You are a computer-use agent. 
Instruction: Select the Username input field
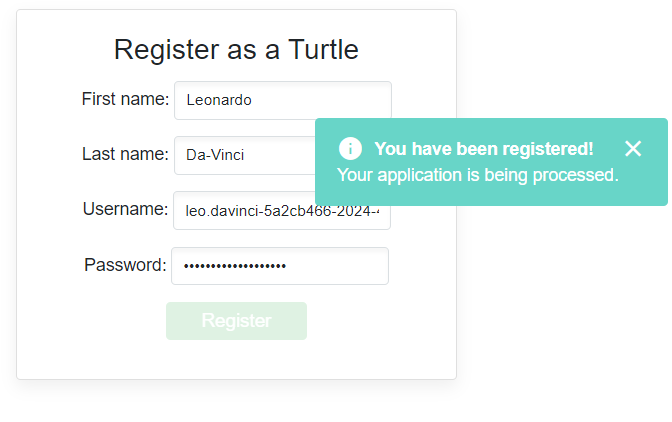(282, 211)
